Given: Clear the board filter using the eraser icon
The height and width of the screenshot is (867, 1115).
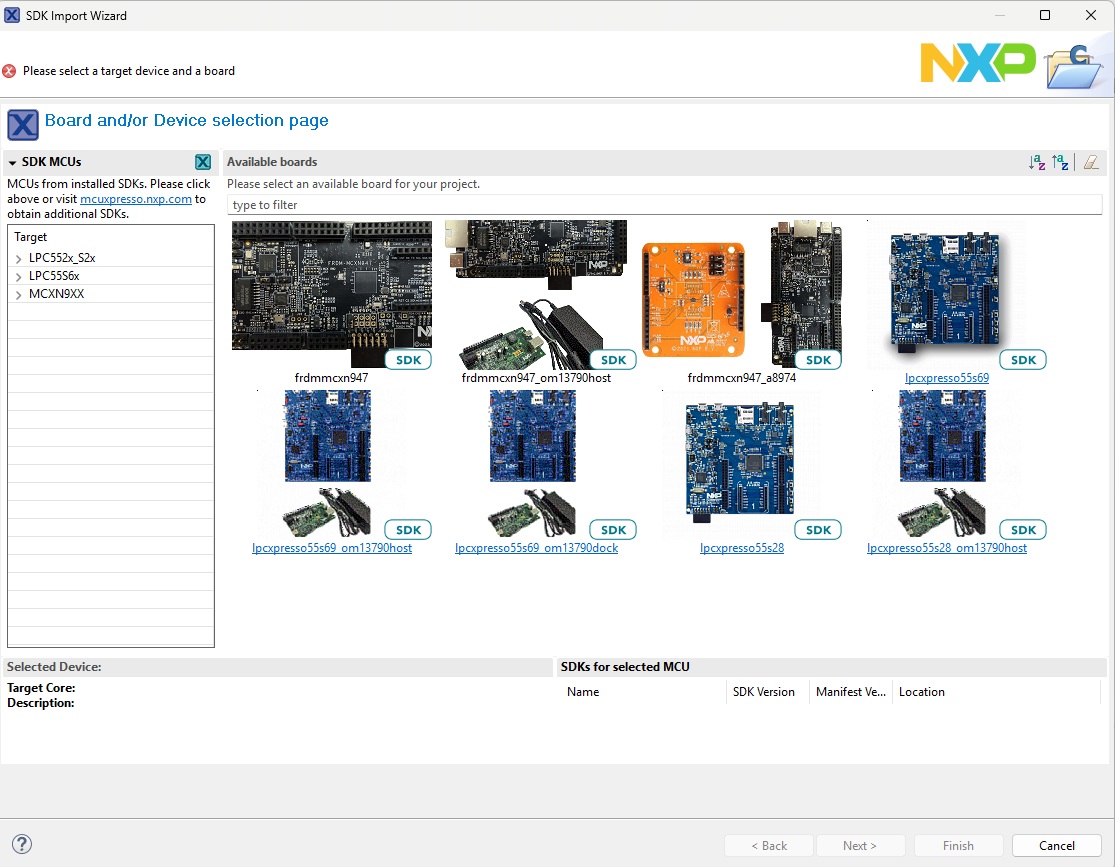Looking at the screenshot, I should coord(1090,162).
